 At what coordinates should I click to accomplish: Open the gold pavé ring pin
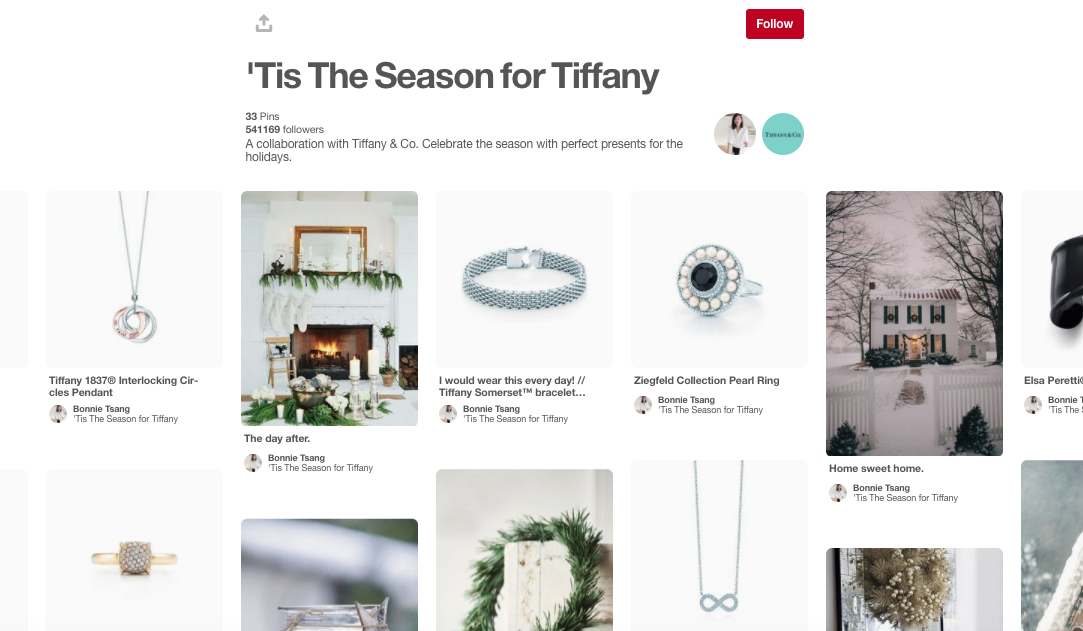click(134, 550)
